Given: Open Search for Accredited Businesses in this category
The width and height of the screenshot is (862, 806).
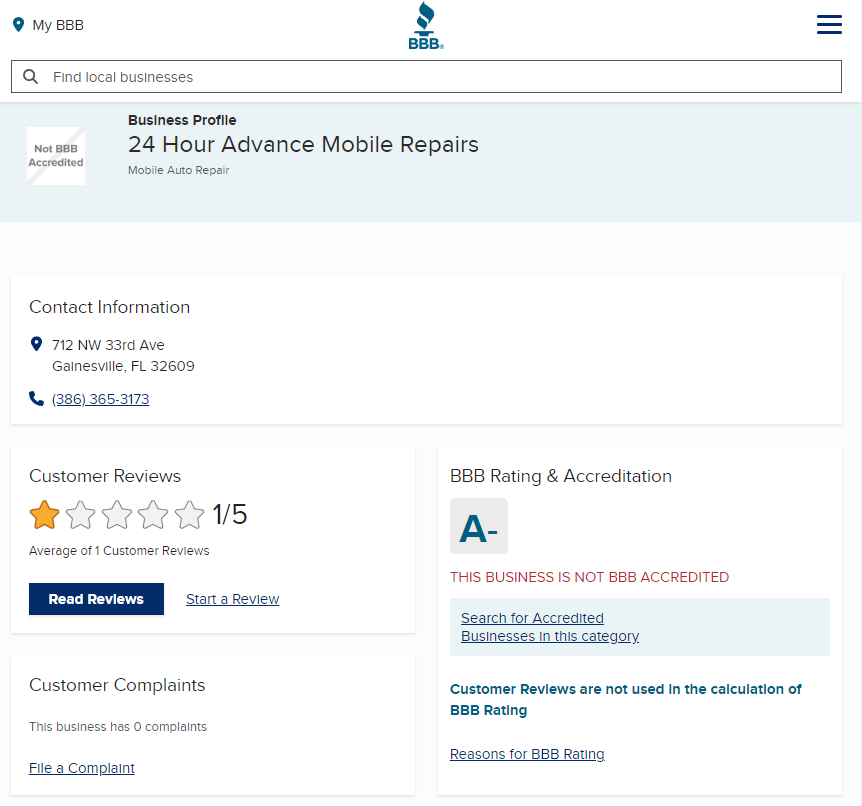Looking at the screenshot, I should pyautogui.click(x=550, y=627).
